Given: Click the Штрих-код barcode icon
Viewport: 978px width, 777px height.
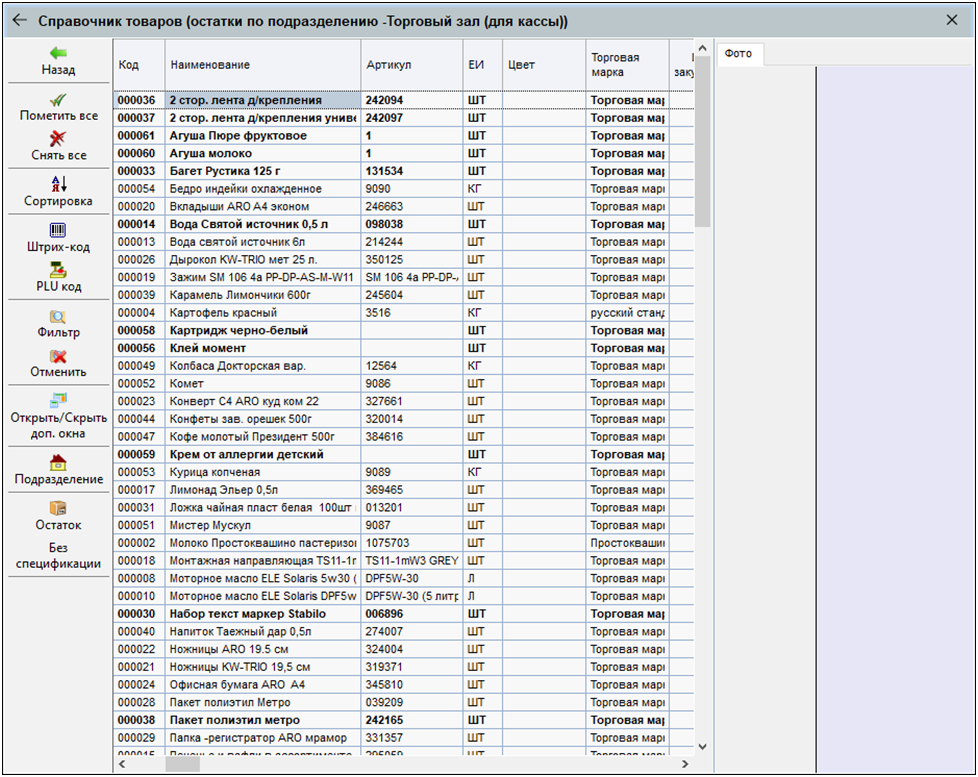Looking at the screenshot, I should pyautogui.click(x=58, y=230).
